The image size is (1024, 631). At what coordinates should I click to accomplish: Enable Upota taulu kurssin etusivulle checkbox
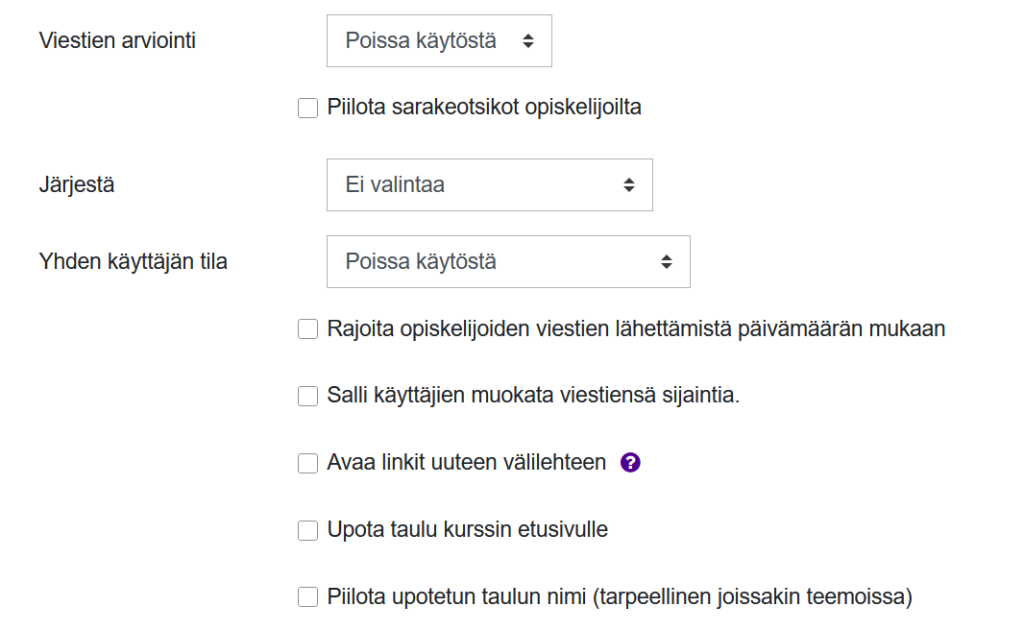(x=308, y=531)
